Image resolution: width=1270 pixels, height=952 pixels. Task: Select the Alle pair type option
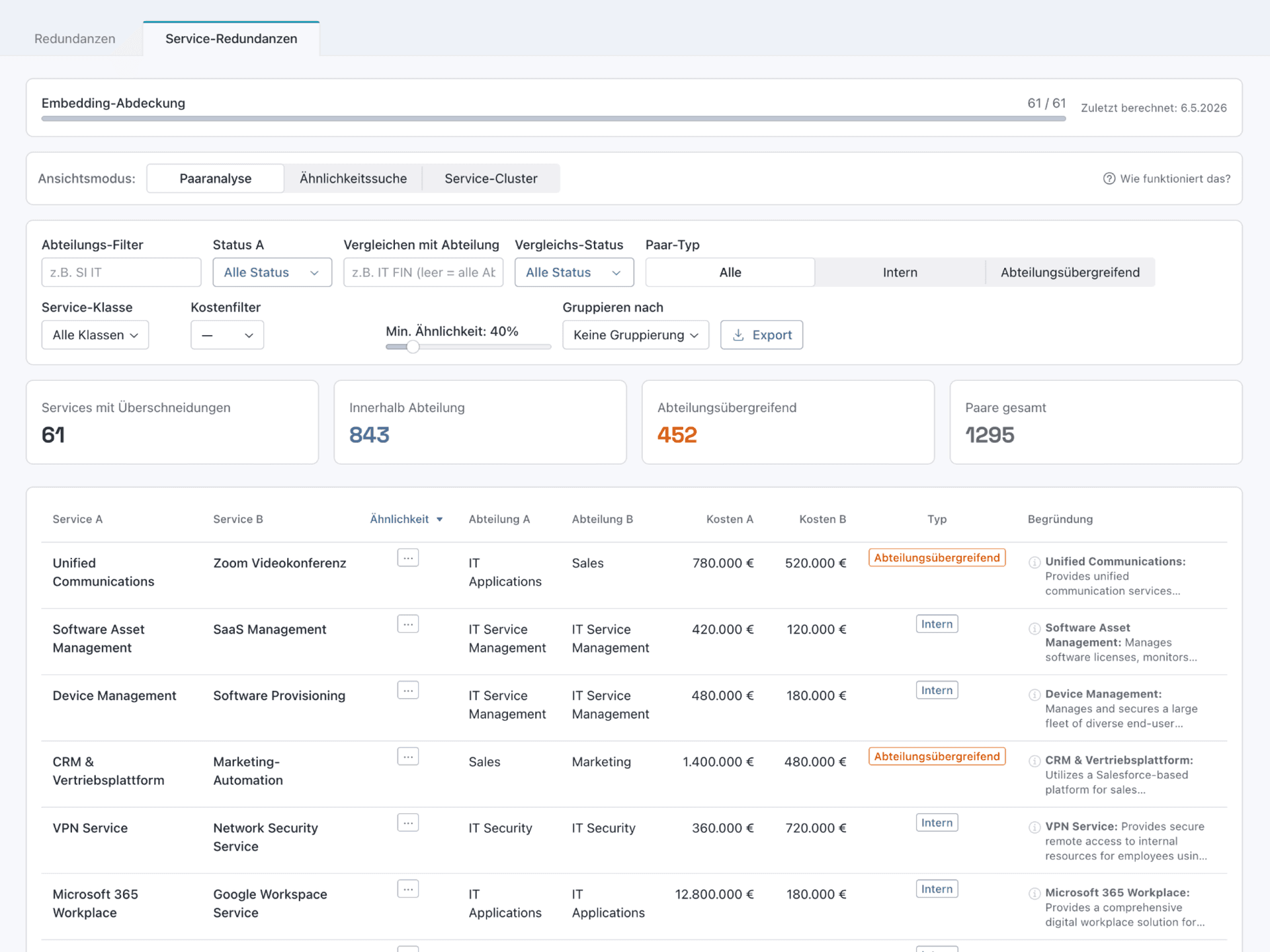[730, 272]
